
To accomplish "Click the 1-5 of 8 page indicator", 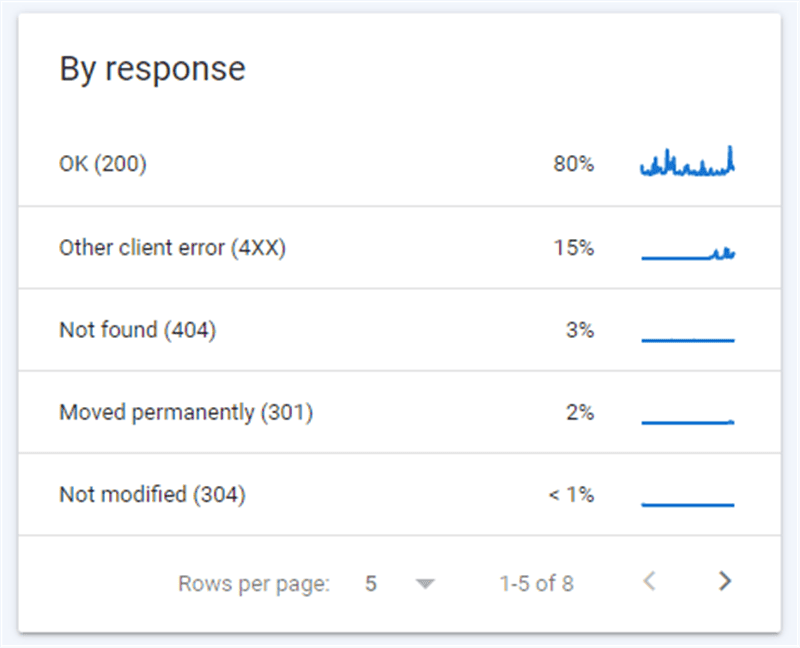I will tap(536, 584).
